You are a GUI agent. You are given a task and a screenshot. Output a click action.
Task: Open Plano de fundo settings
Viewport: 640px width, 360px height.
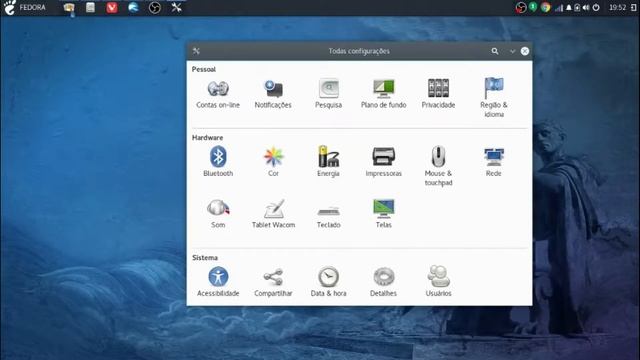tap(384, 94)
